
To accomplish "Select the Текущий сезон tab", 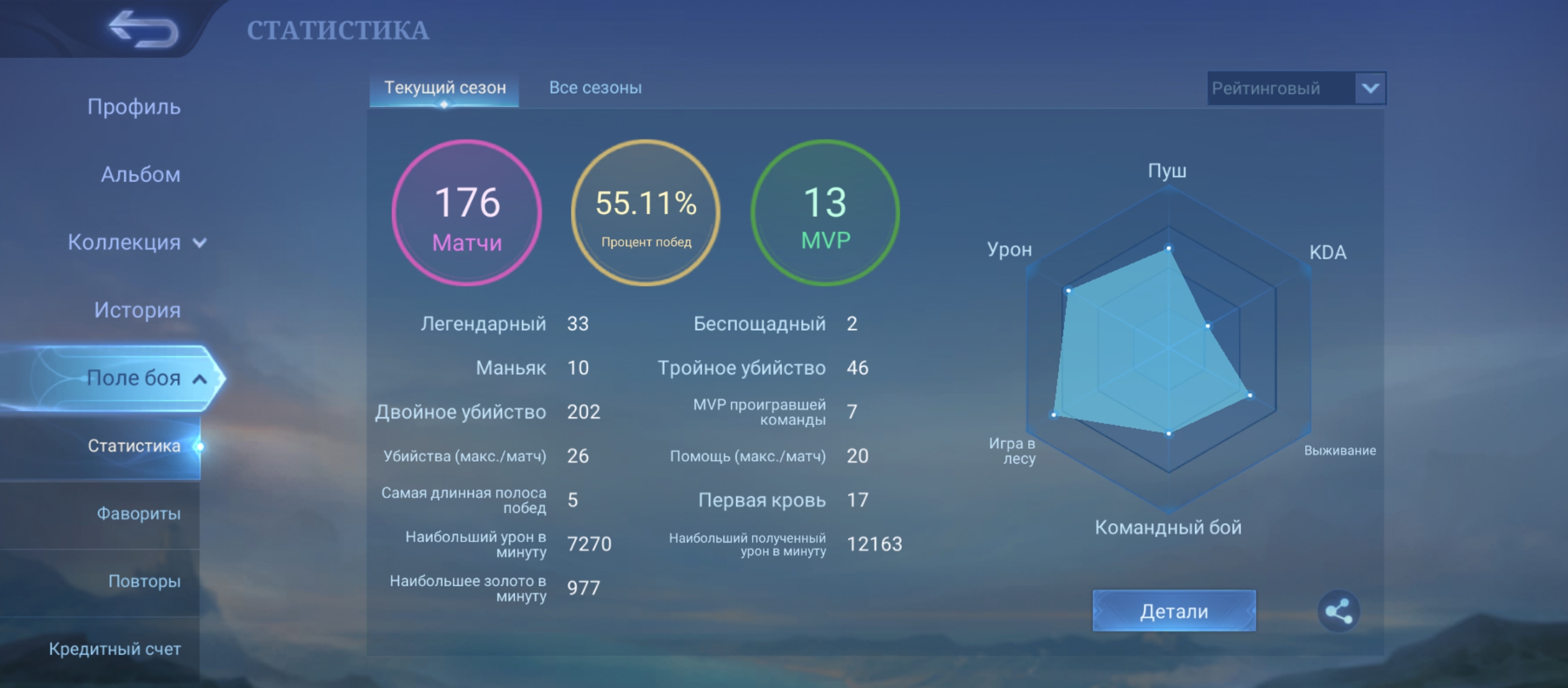I will (x=445, y=88).
